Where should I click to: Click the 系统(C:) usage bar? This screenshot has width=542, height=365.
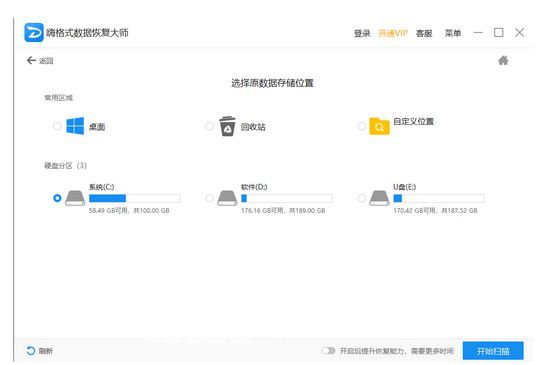click(134, 198)
